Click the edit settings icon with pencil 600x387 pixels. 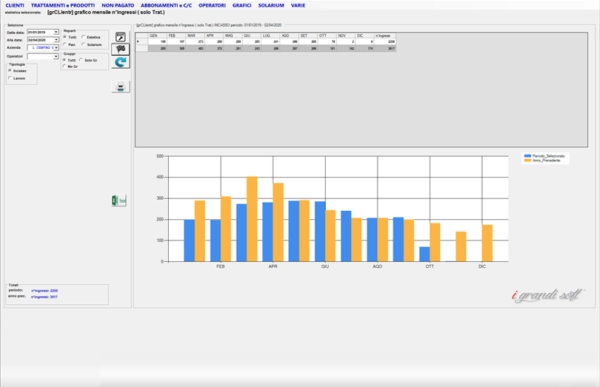[x=121, y=37]
